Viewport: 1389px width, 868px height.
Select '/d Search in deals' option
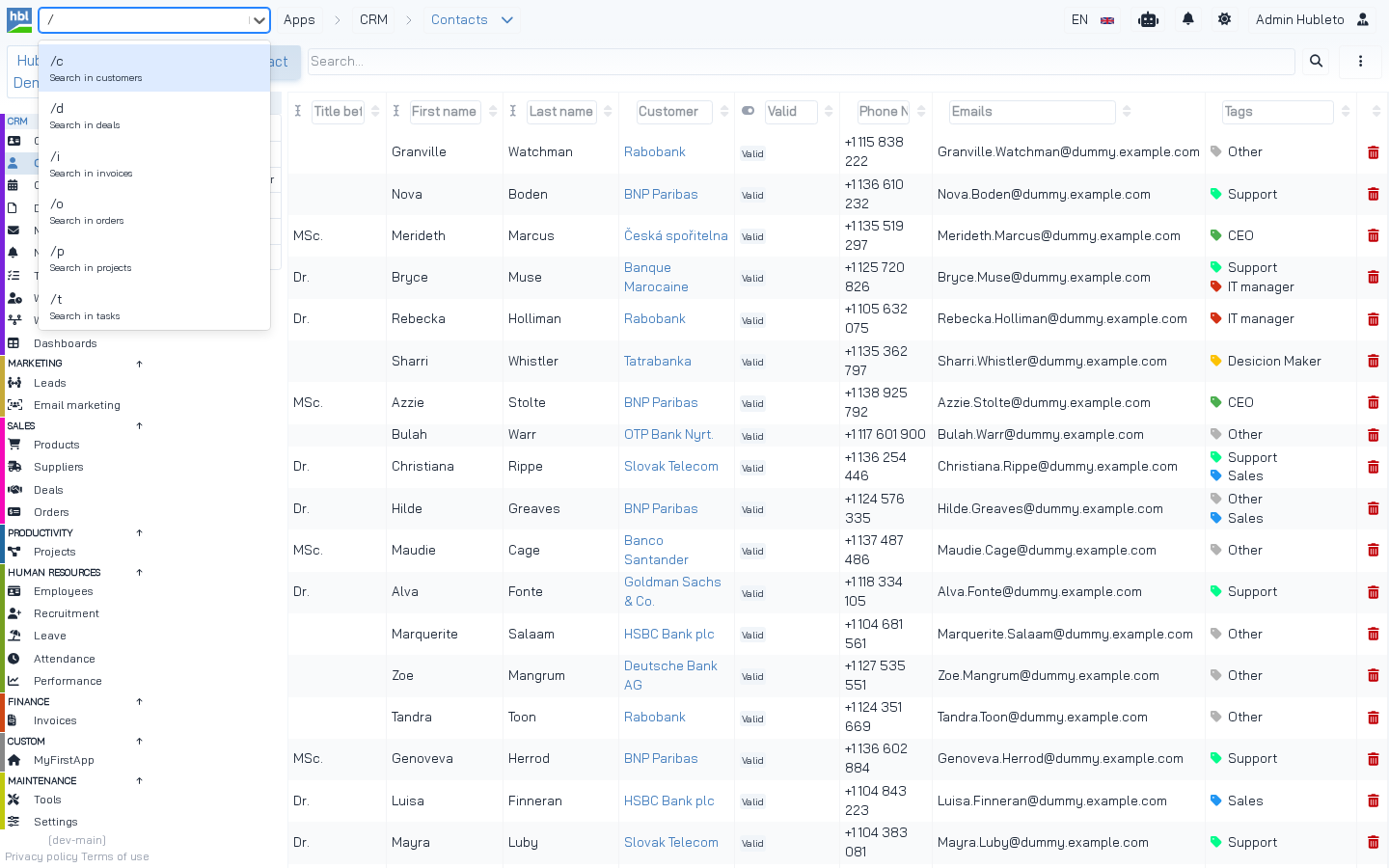click(x=154, y=116)
